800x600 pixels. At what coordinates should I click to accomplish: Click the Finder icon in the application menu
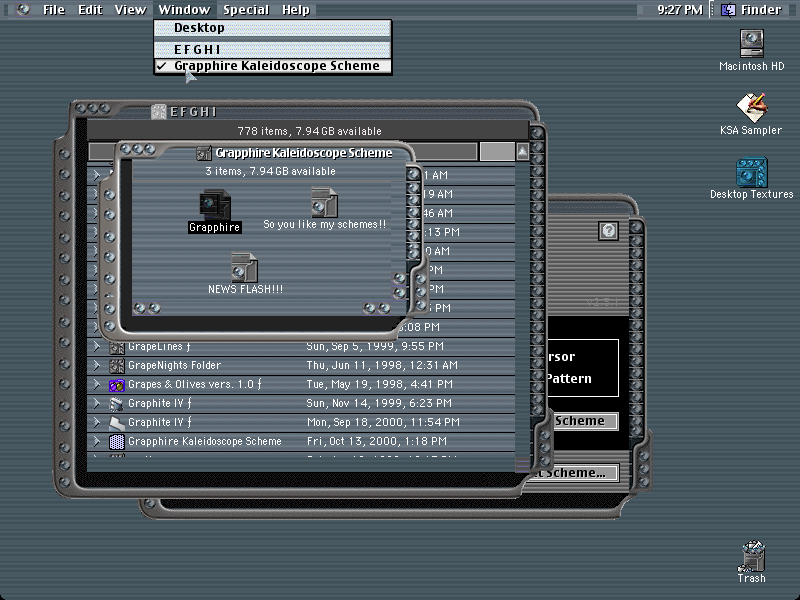(728, 9)
